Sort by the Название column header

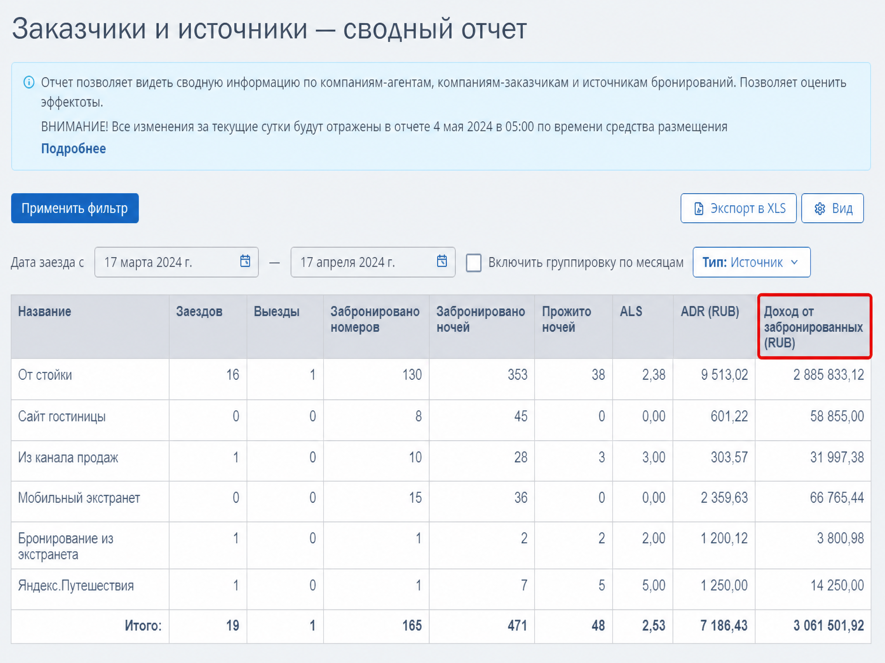[45, 311]
